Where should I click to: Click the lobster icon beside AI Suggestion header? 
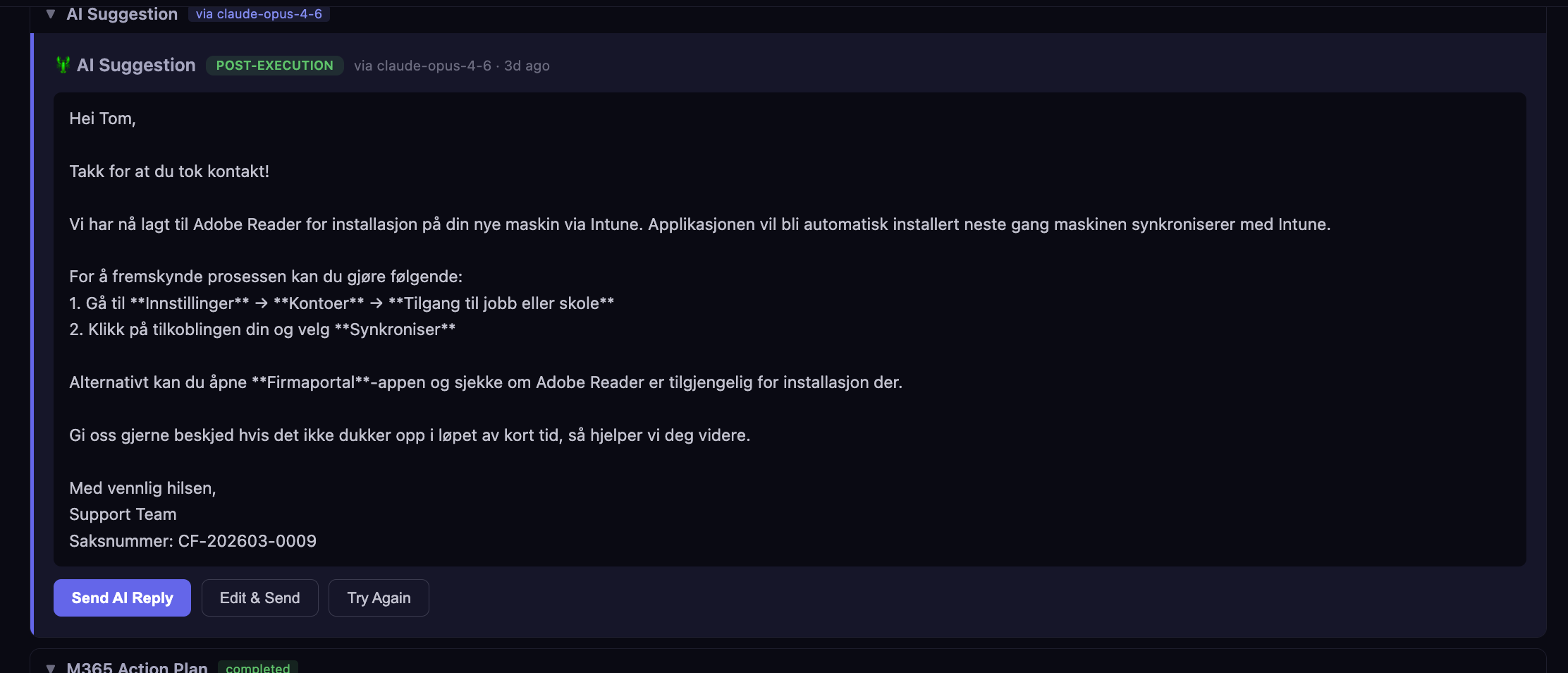coord(63,65)
